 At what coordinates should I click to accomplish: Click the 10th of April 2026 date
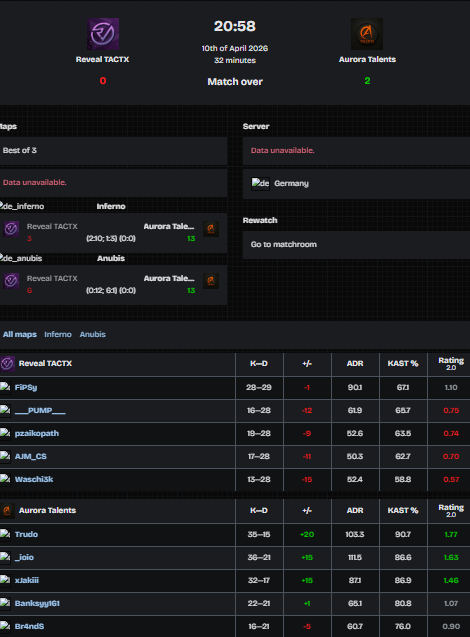click(x=235, y=48)
